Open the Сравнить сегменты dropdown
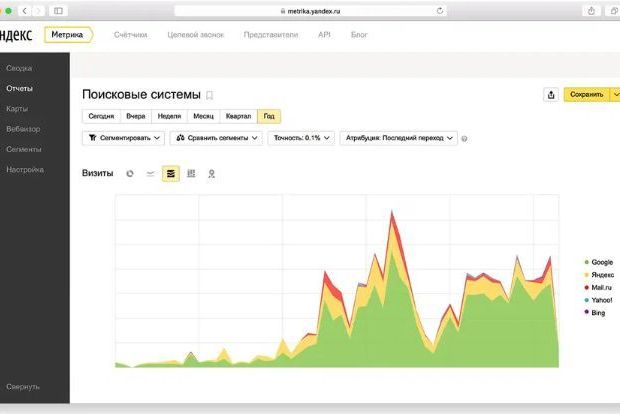This screenshot has width=620, height=414. (216, 138)
